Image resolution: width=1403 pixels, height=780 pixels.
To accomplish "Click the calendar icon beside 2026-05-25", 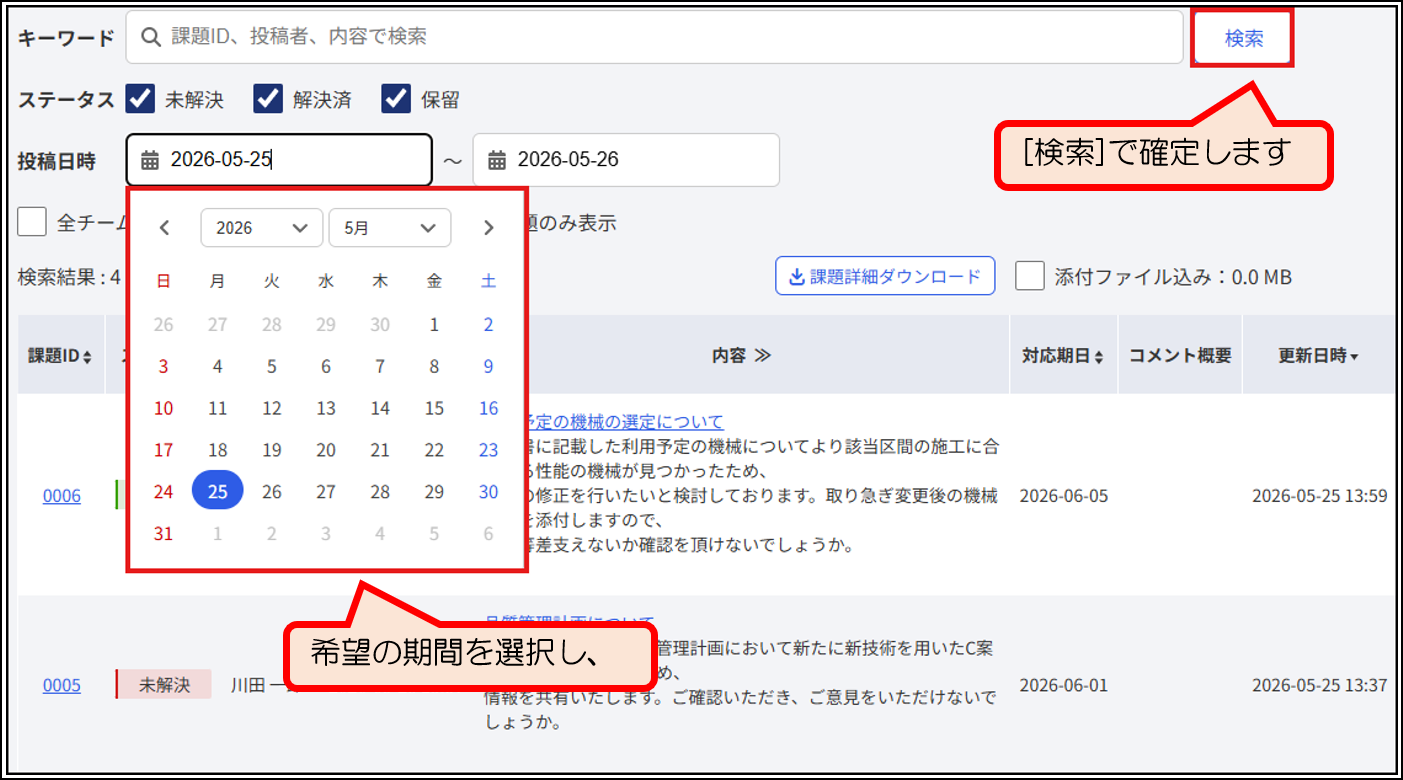I will (x=149, y=160).
